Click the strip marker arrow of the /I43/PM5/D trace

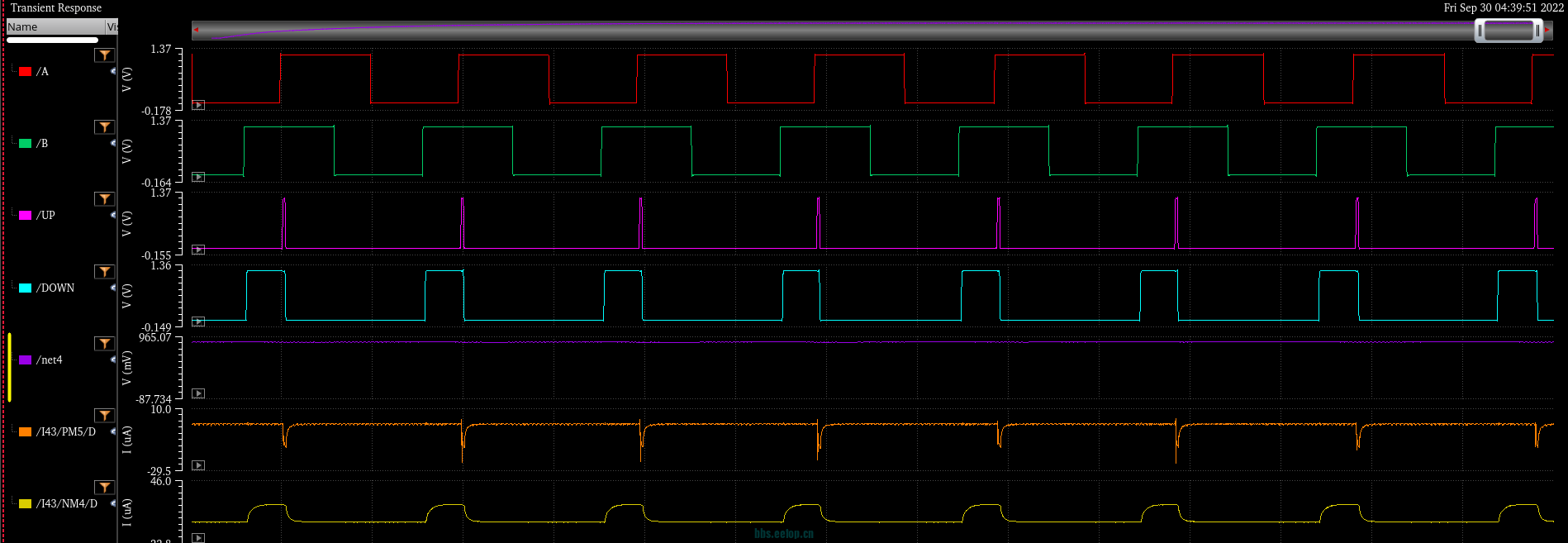tap(198, 465)
